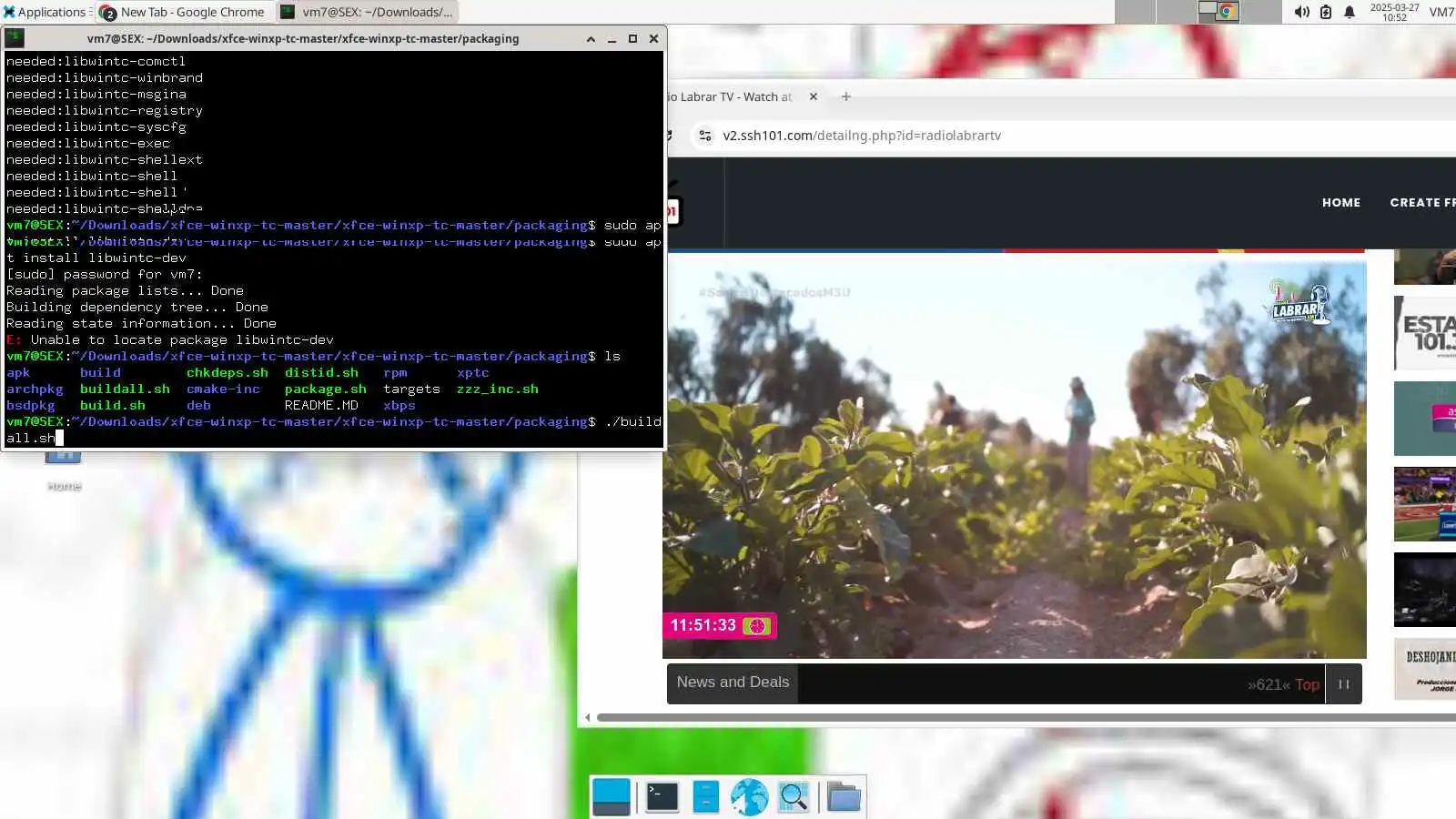Click the Chrome workspace thumbnail in the pager
The width and height of the screenshot is (1456, 819).
pos(1228,11)
